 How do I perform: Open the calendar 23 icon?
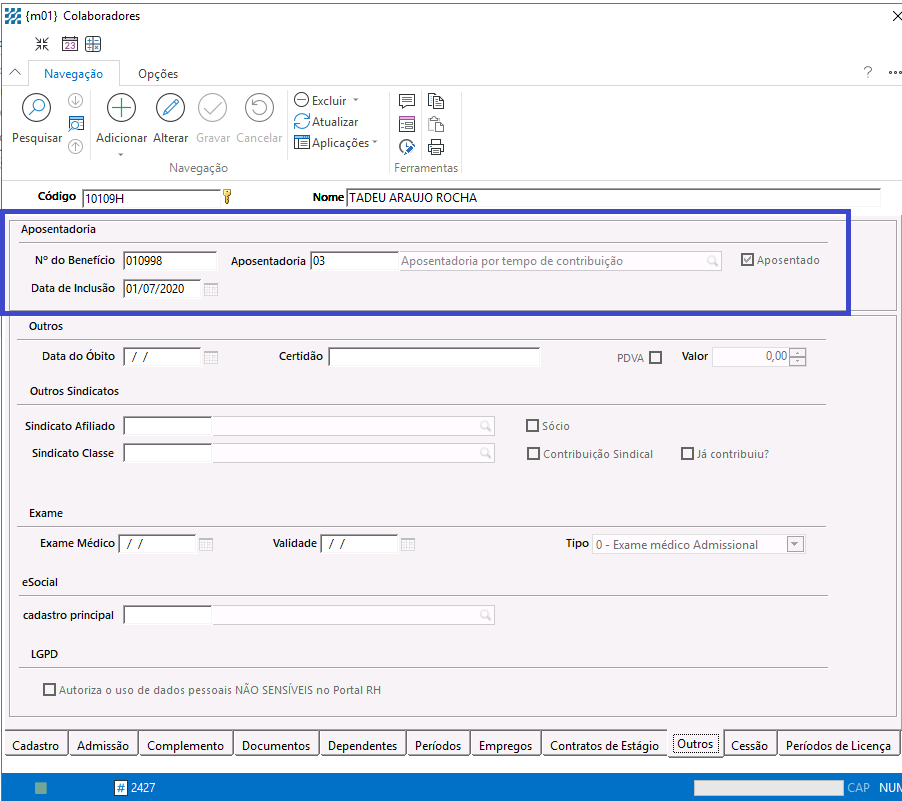tap(70, 44)
